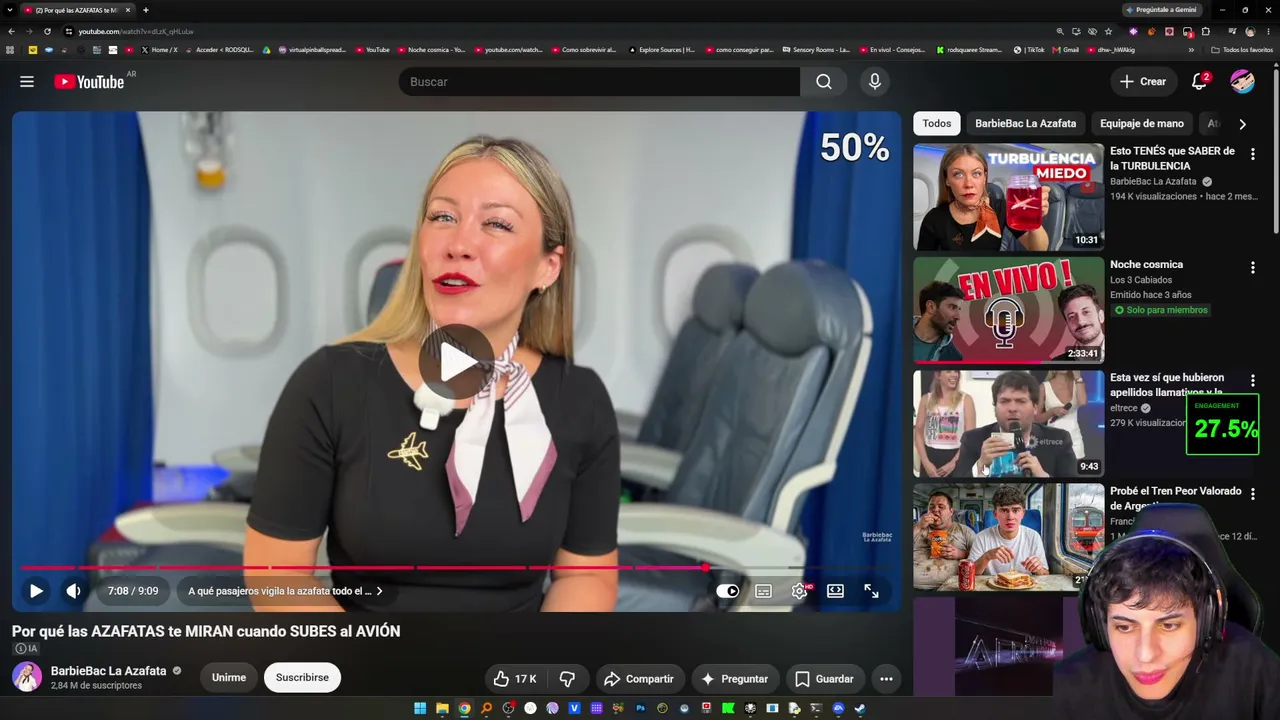Click the Crear button
The width and height of the screenshot is (1280, 720).
pyautogui.click(x=1143, y=82)
